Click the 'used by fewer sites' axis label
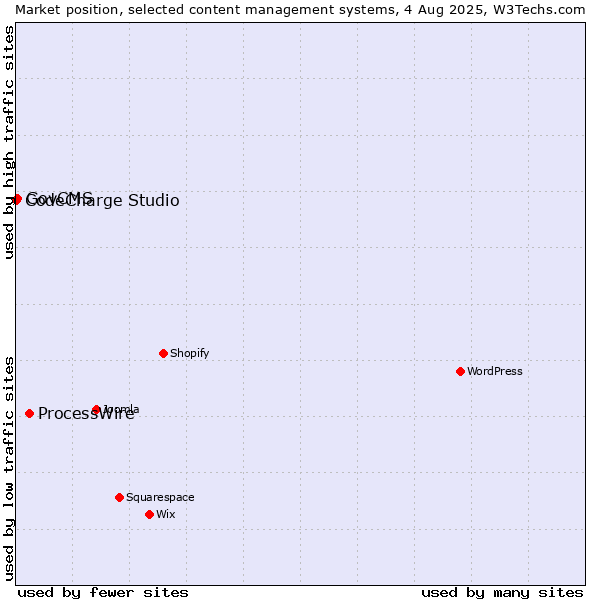The image size is (600, 600). point(103,593)
